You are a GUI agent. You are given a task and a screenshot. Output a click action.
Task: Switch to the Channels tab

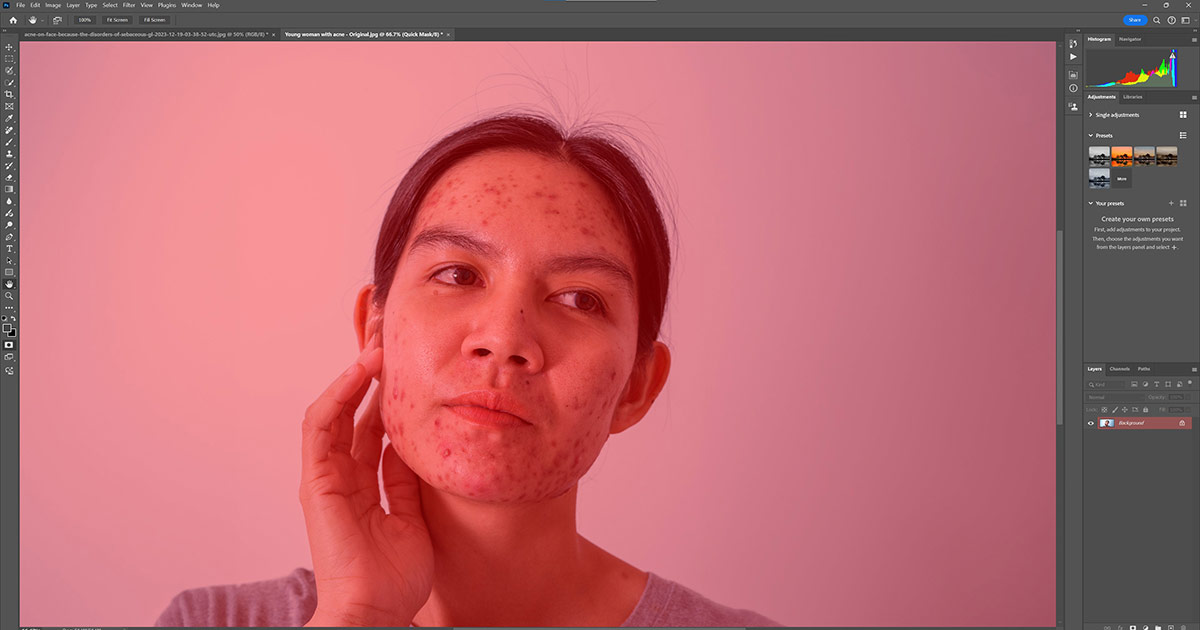coord(1122,369)
